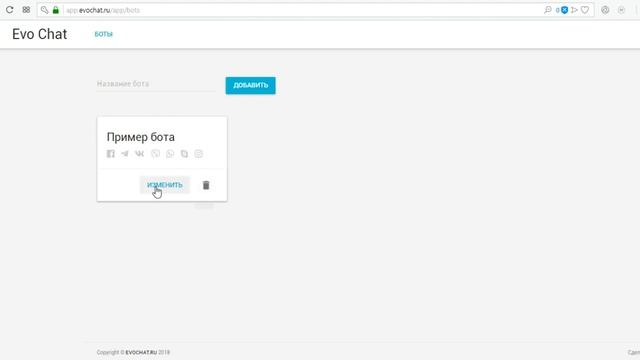Click the WhatsApp icon on the bot card
The width and height of the screenshot is (640, 360).
tap(170, 154)
